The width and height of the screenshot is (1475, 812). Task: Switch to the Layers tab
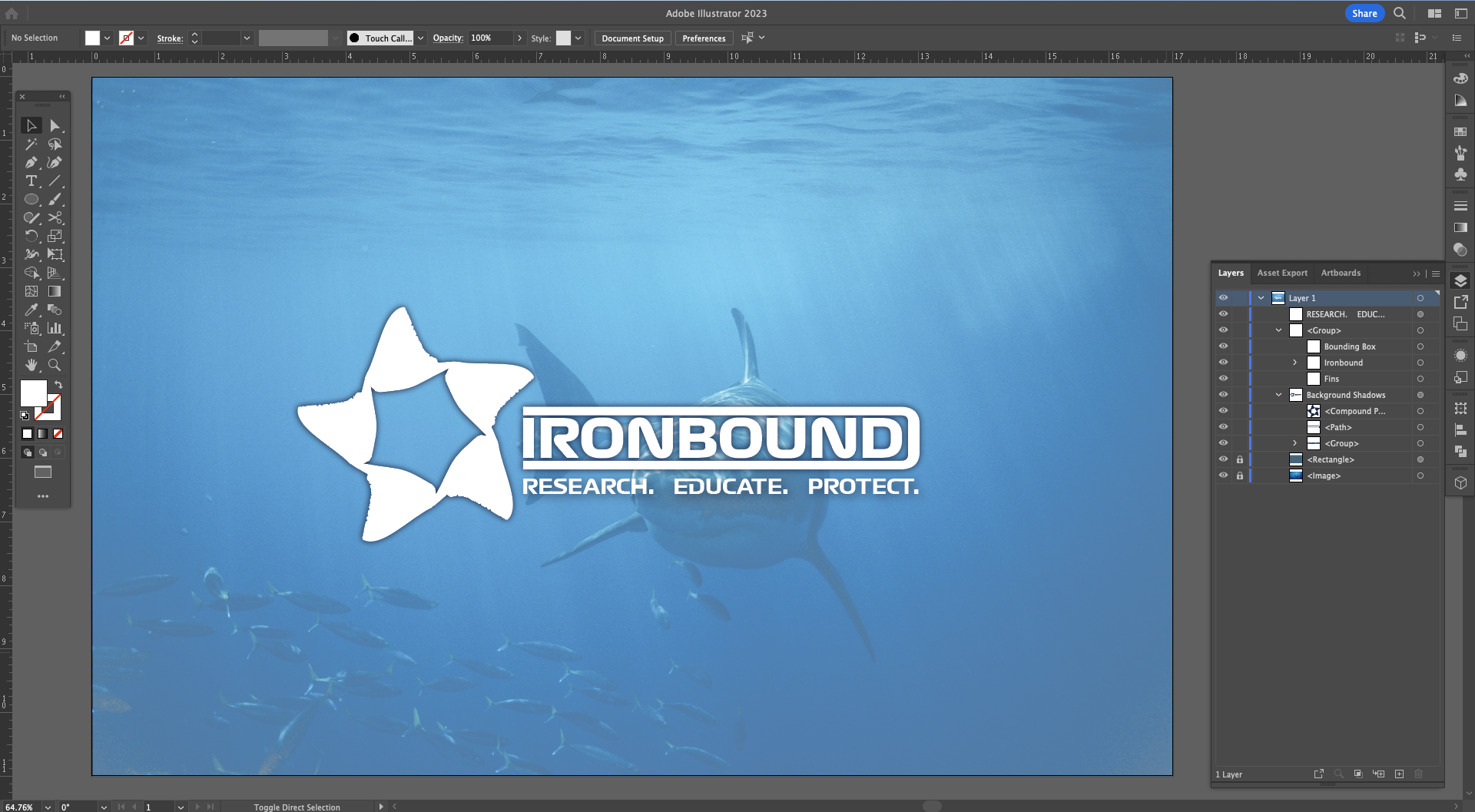click(x=1231, y=273)
